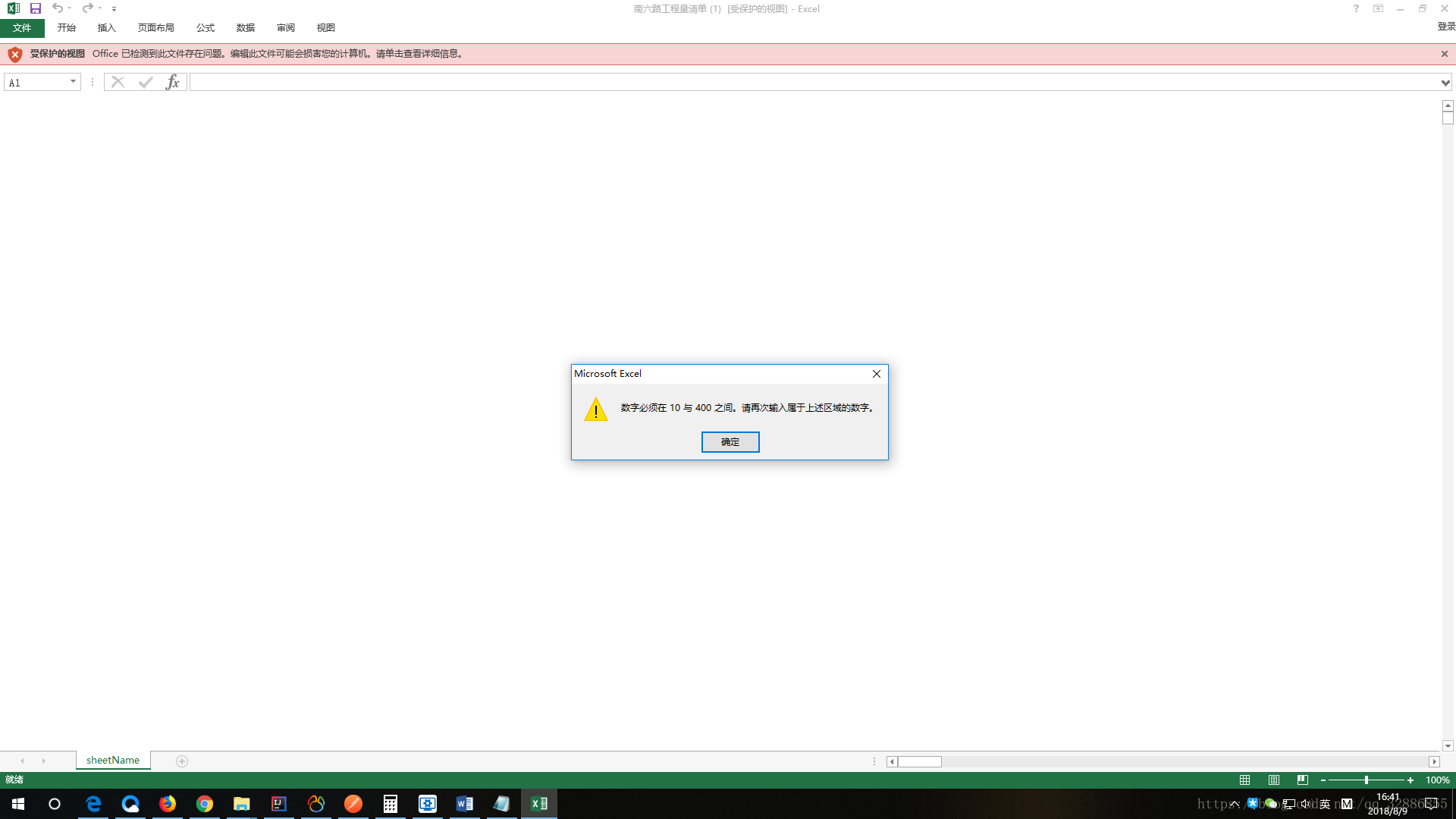The width and height of the screenshot is (1456, 819).
Task: Click the red protected view shield icon
Action: 15,54
